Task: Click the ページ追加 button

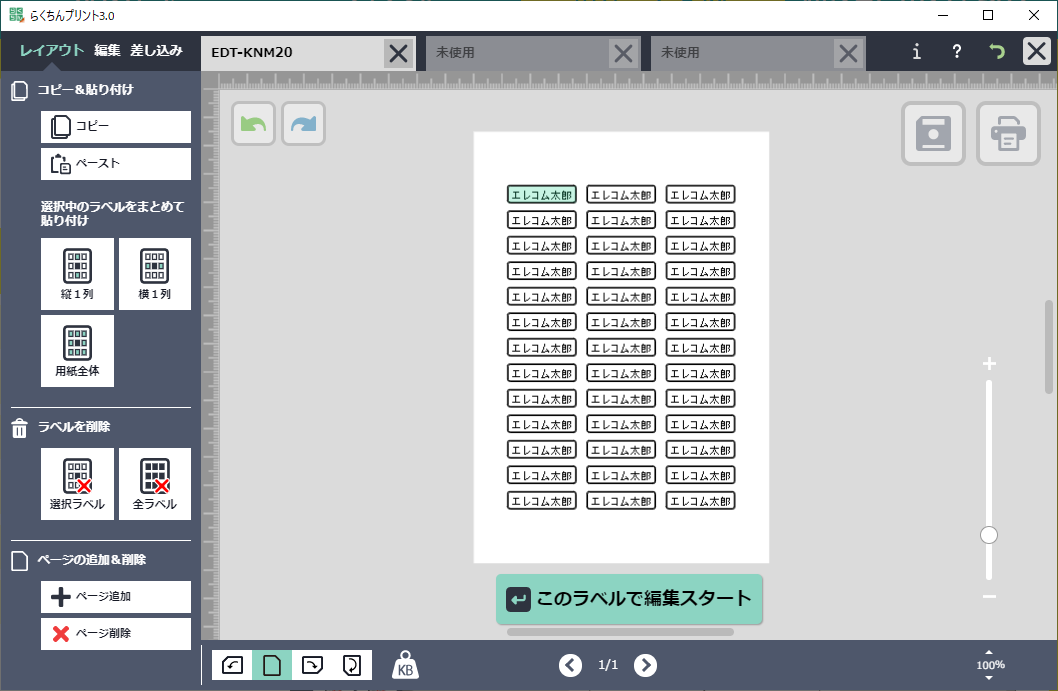Action: click(116, 597)
